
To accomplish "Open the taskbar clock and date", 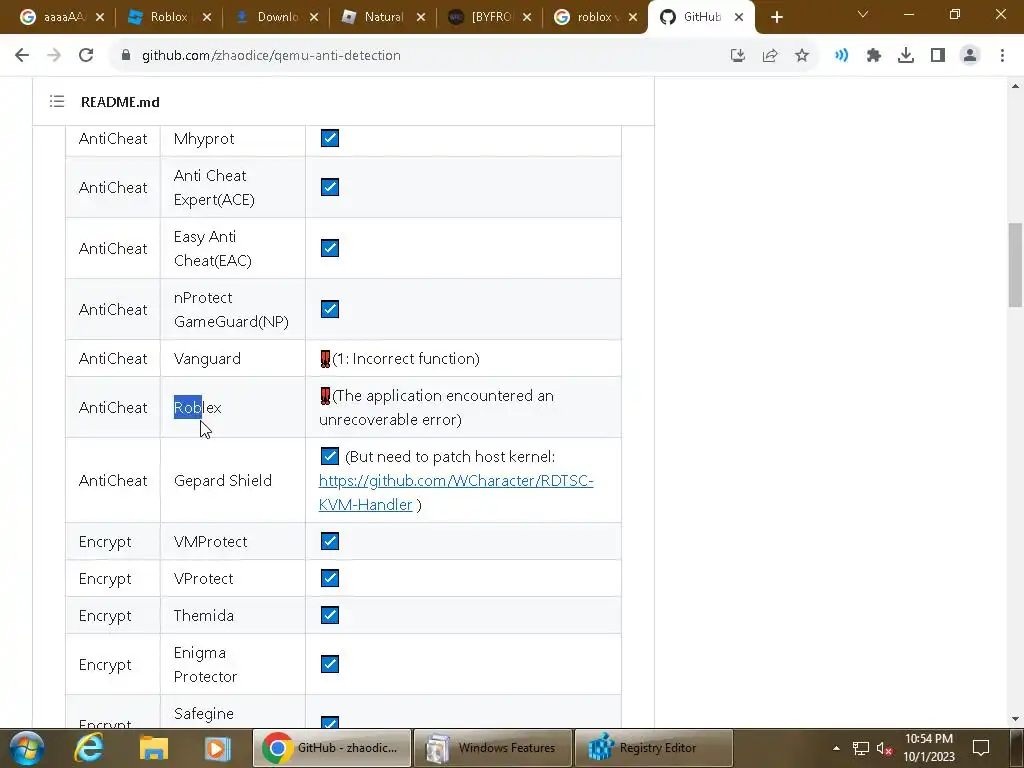I will click(x=929, y=748).
